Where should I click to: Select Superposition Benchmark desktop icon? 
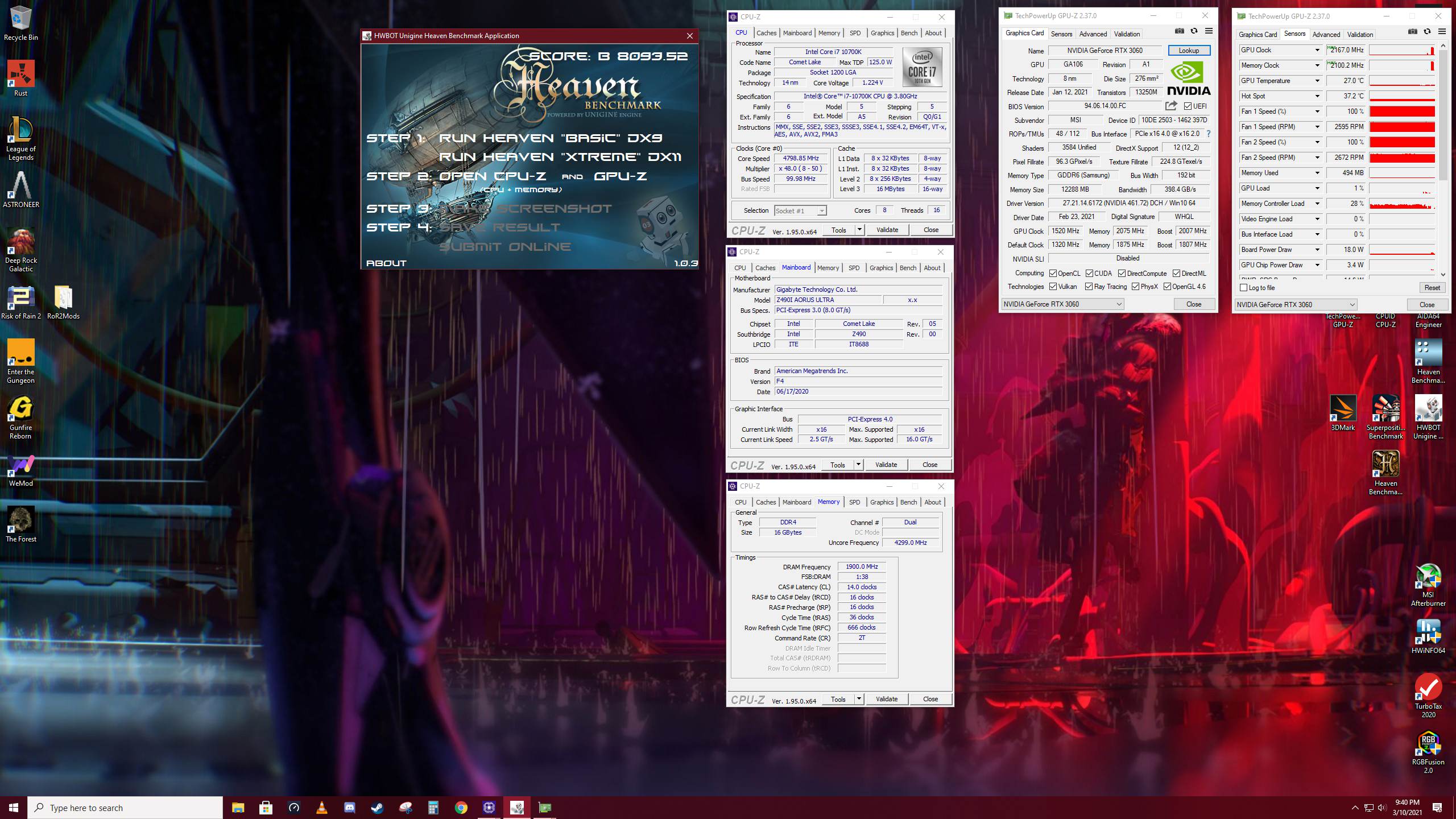pyautogui.click(x=1385, y=417)
